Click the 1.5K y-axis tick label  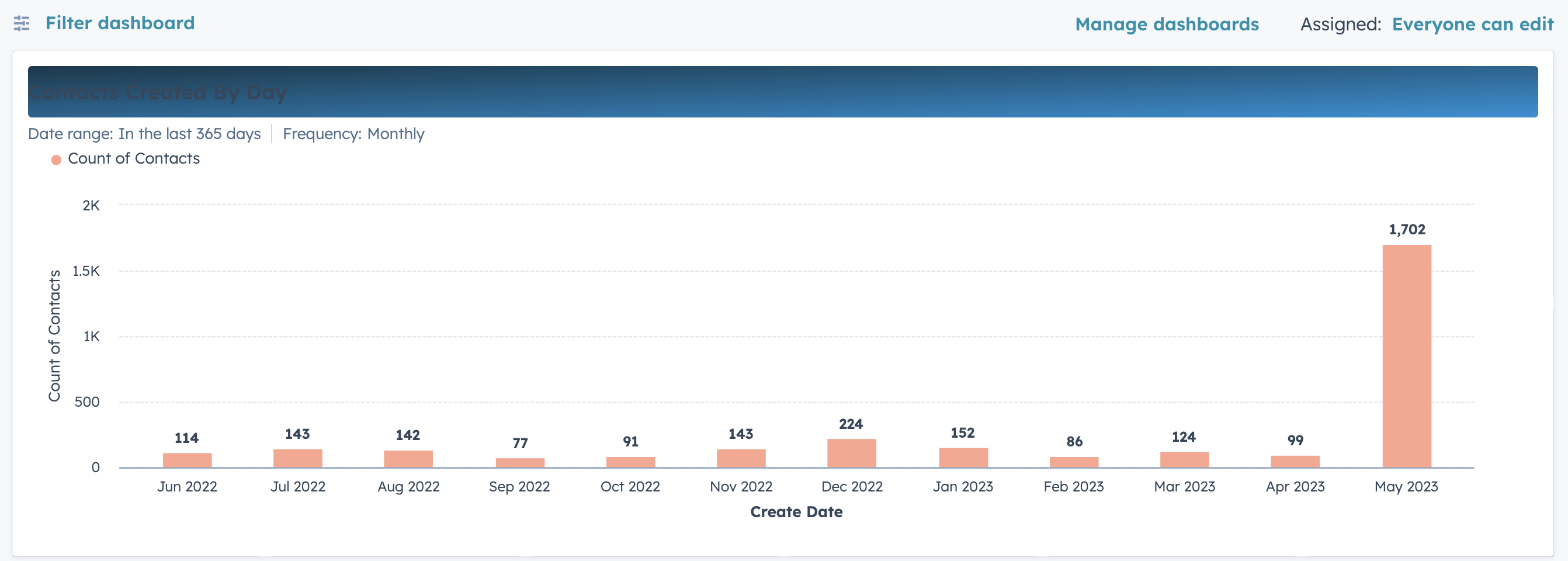click(x=86, y=271)
